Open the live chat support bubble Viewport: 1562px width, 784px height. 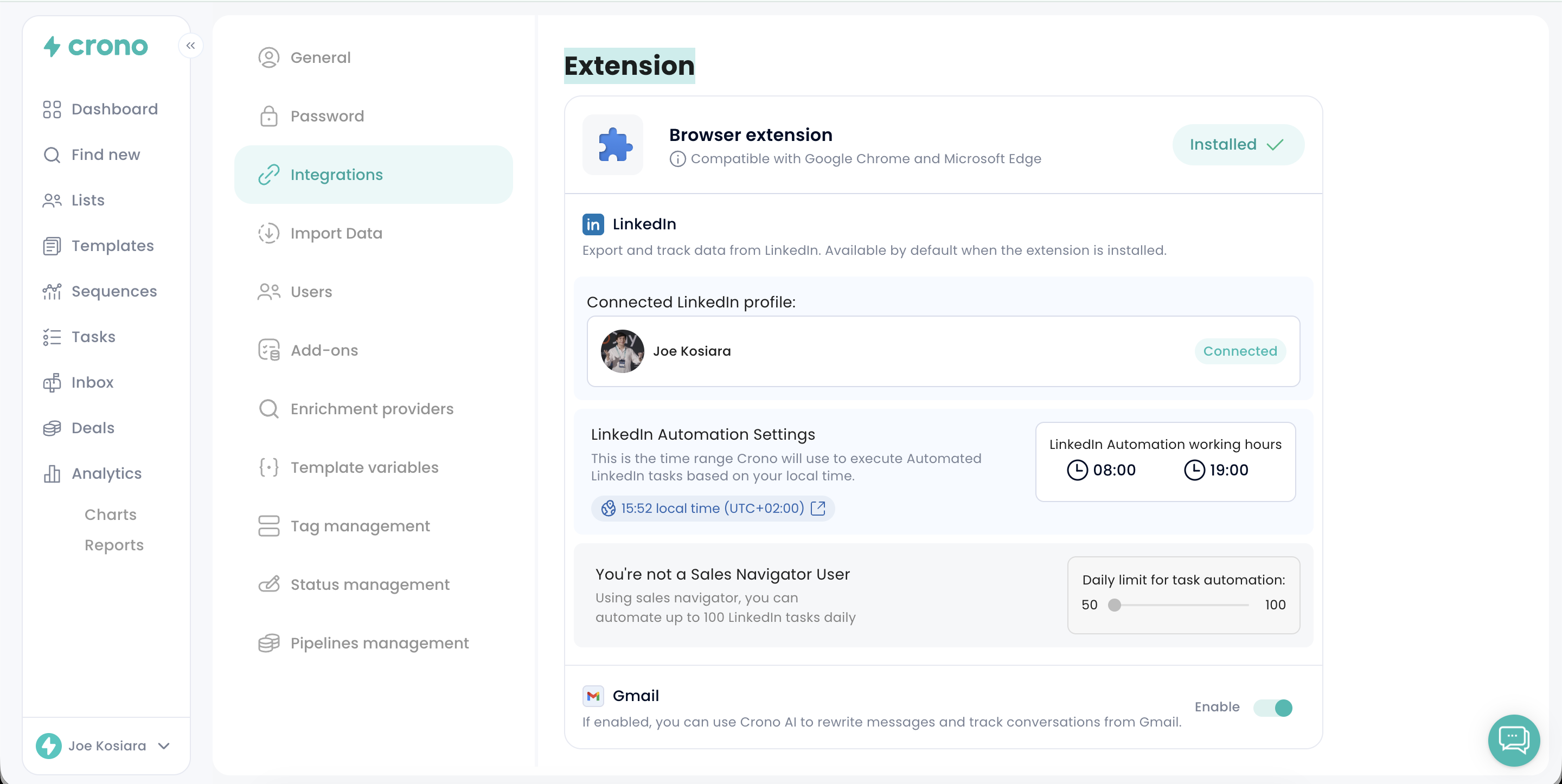coord(1514,739)
